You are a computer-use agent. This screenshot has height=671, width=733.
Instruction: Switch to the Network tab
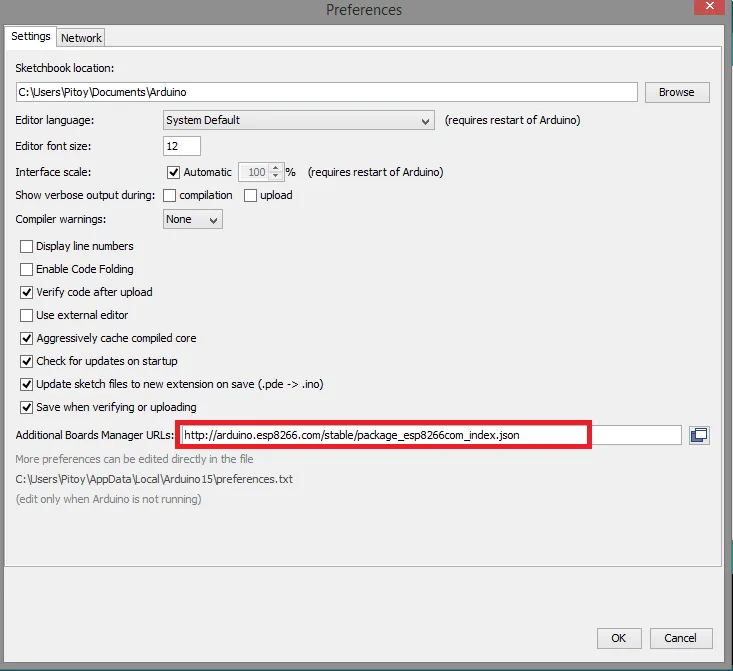point(81,38)
